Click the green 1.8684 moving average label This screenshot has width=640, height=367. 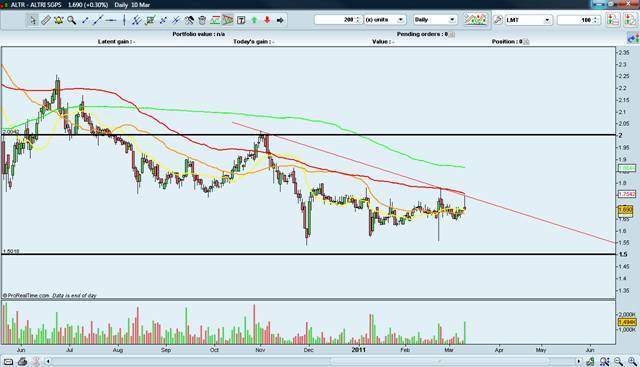coord(627,168)
